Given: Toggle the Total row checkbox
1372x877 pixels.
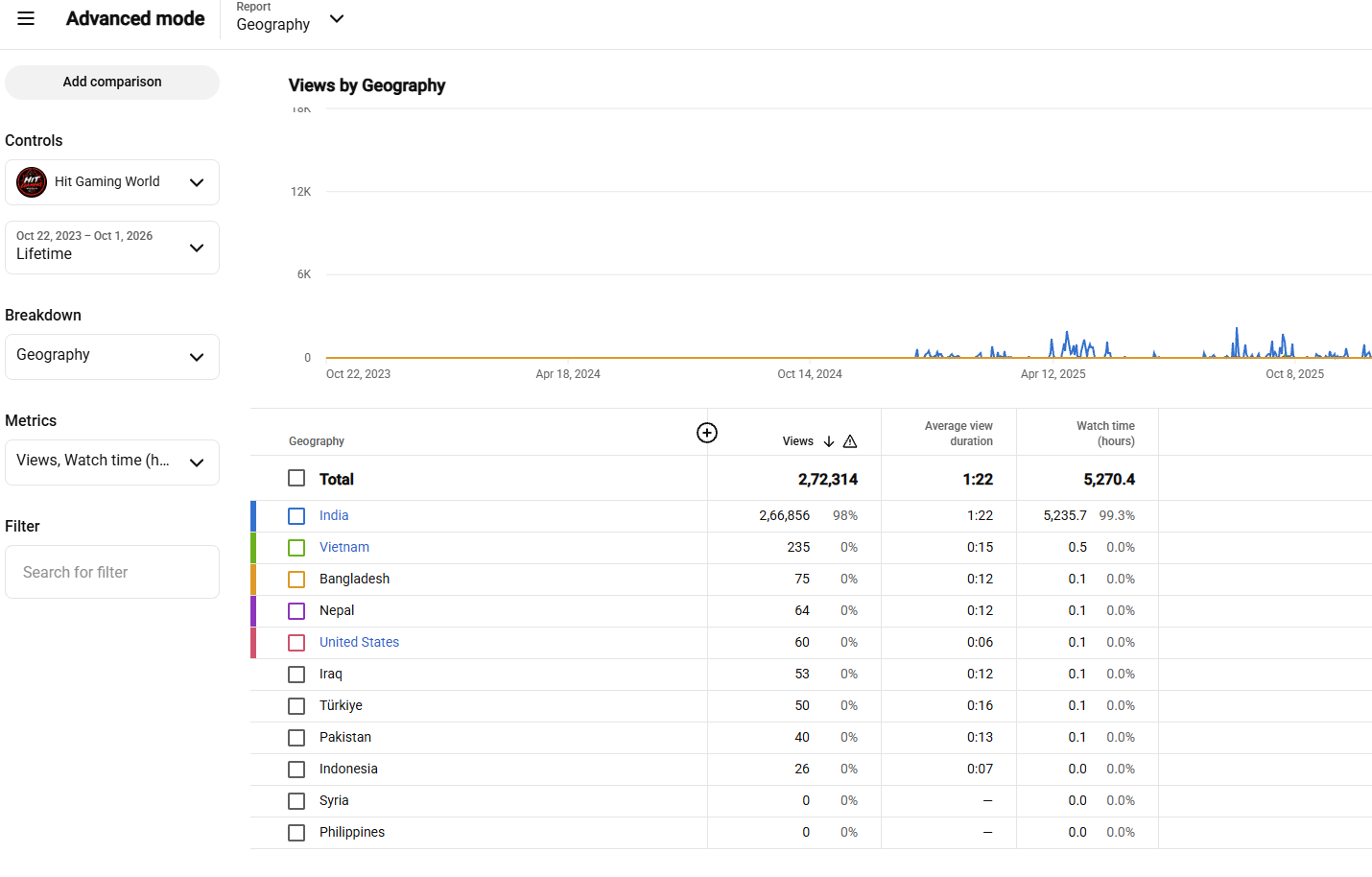Looking at the screenshot, I should [x=296, y=478].
